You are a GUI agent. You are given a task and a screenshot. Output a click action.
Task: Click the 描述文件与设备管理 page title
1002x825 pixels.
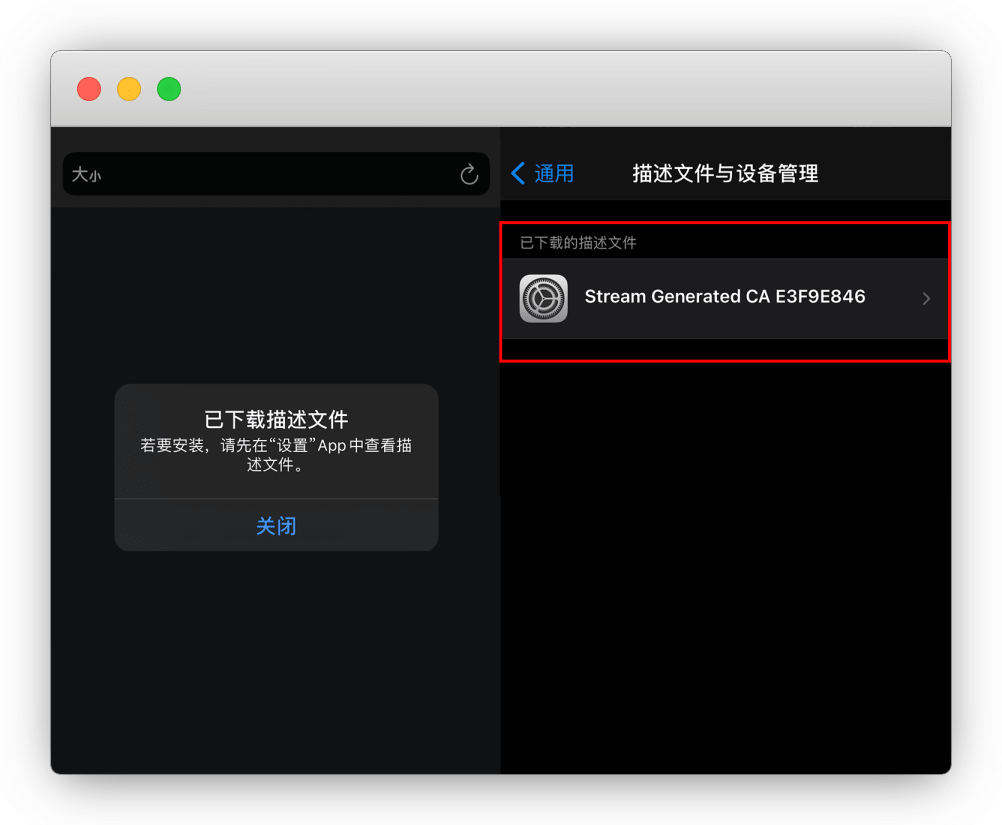[x=725, y=174]
